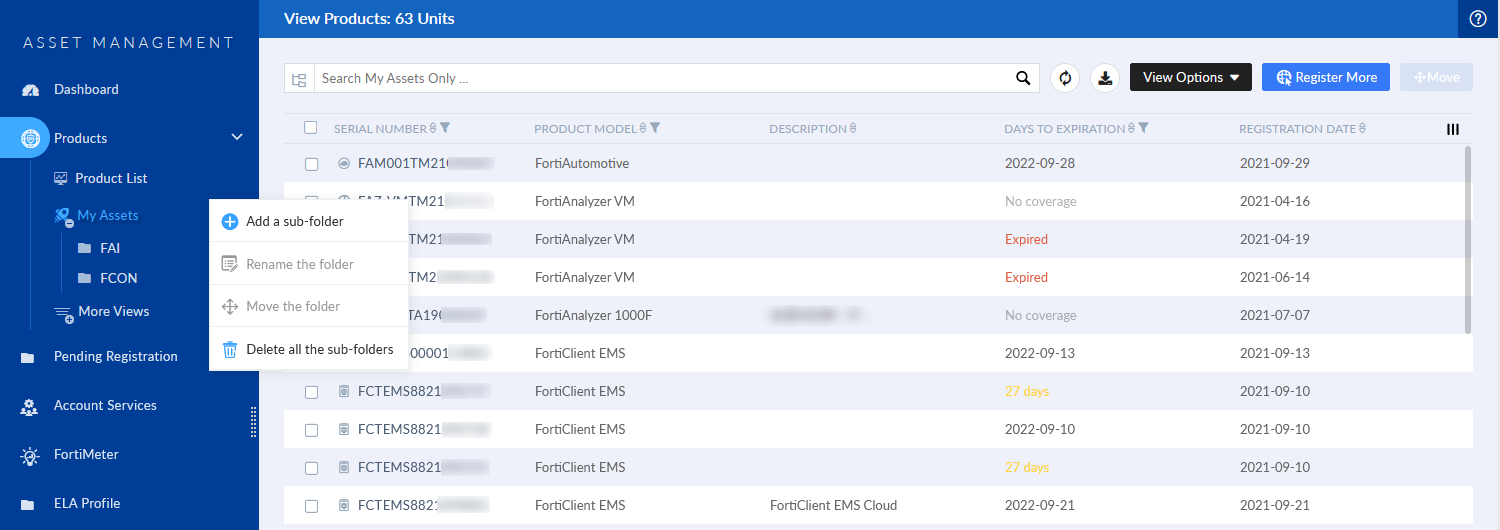The height and width of the screenshot is (530, 1500).
Task: Click the FortiMeter lightbulb icon
Action: tap(31, 456)
